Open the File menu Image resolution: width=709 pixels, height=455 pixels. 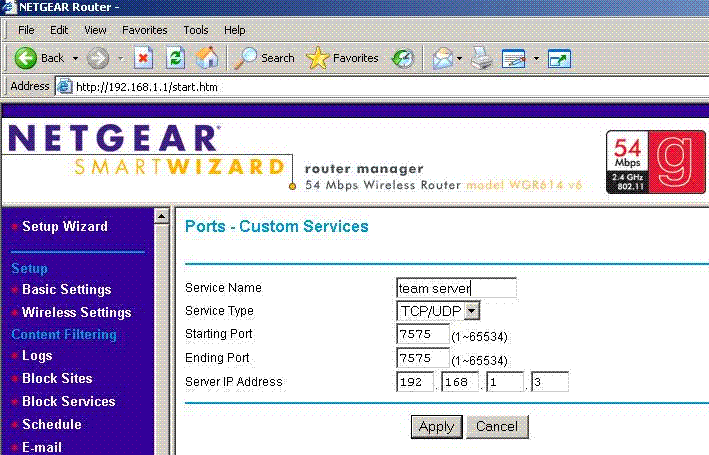26,30
